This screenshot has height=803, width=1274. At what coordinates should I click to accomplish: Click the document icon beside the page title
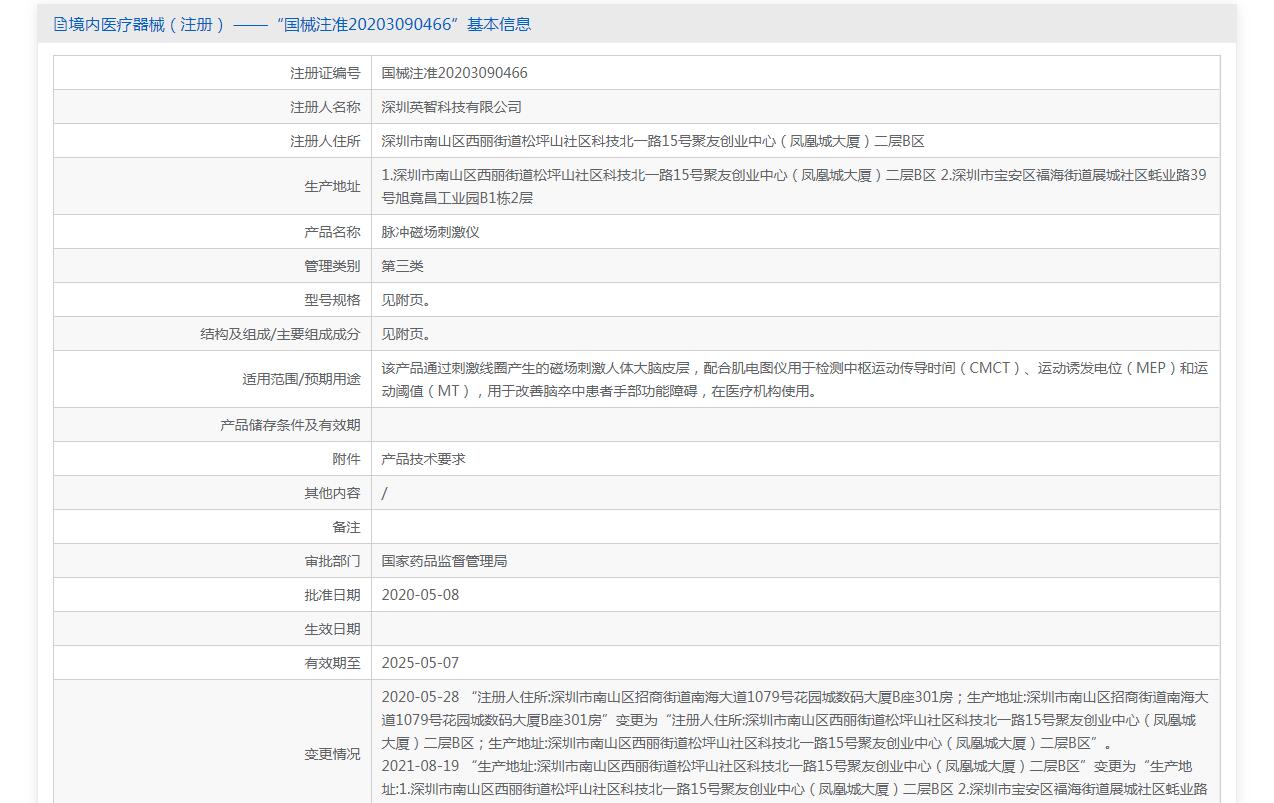pos(60,25)
